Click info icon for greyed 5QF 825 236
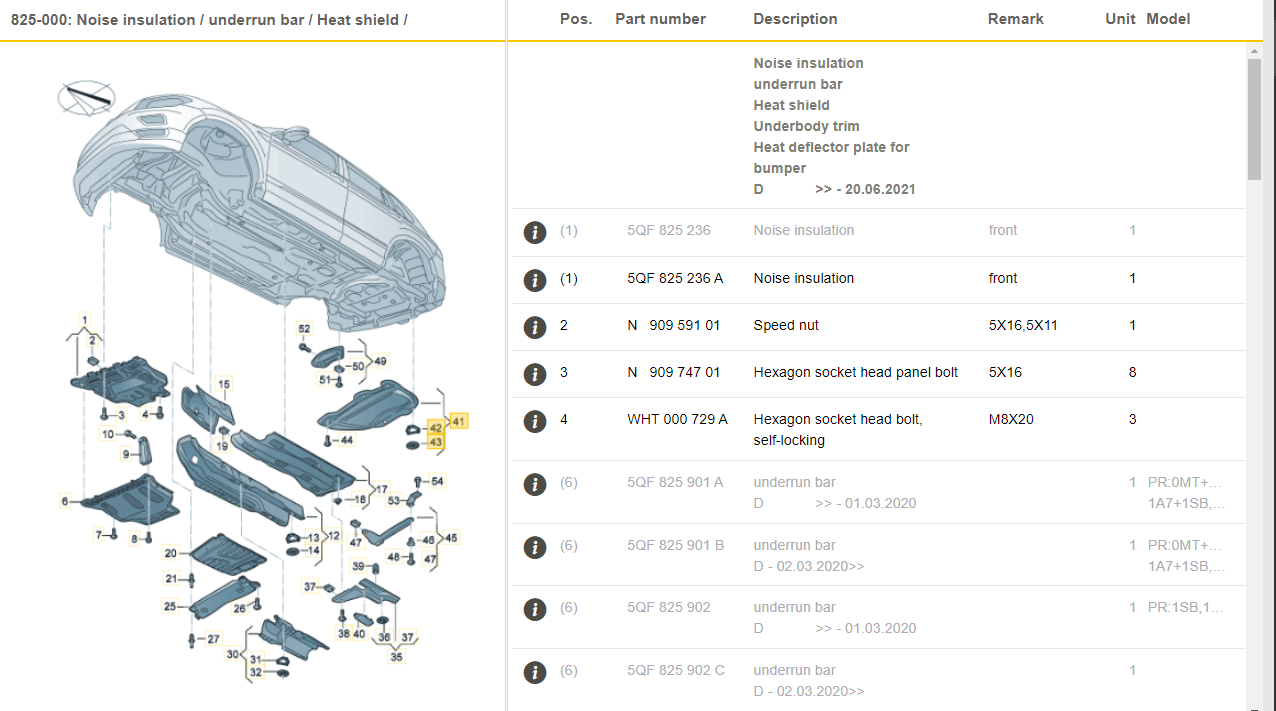Viewport: 1276px width, 711px height. (x=535, y=232)
